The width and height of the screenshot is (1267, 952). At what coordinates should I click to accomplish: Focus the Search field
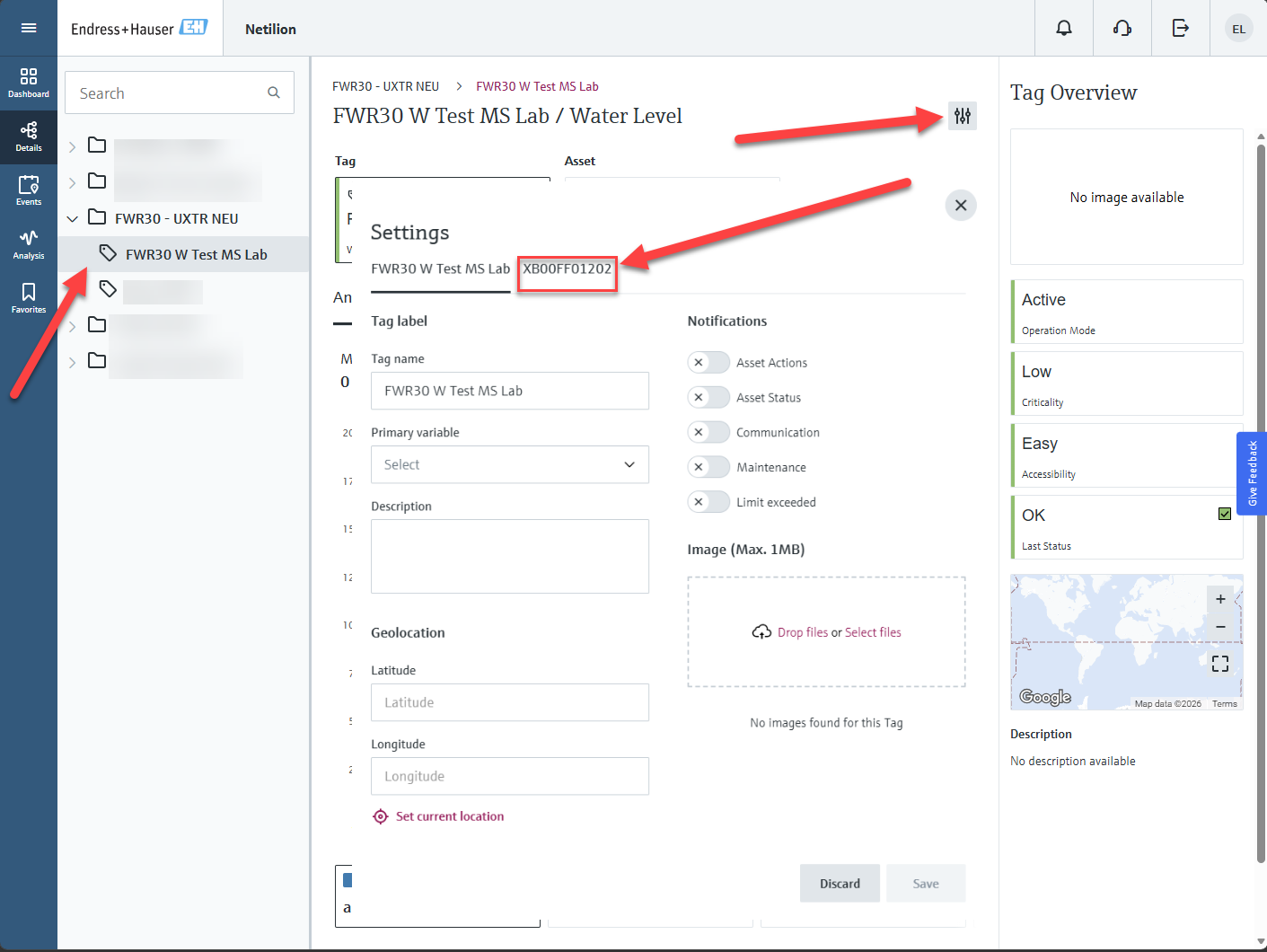coord(180,93)
